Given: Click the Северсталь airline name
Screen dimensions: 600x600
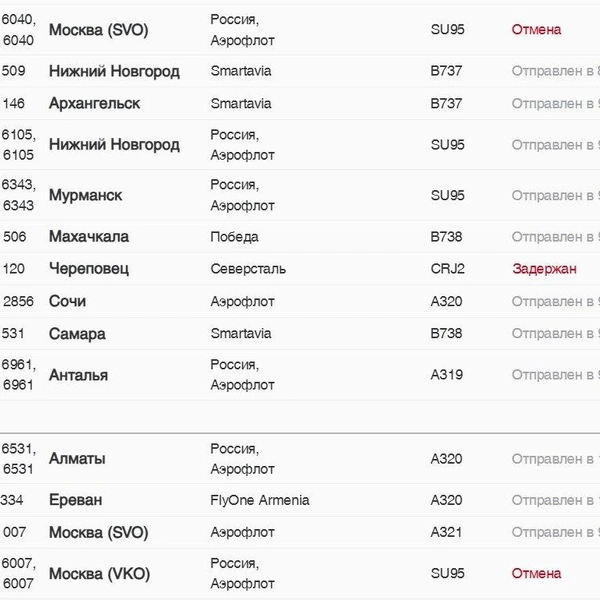Looking at the screenshot, I should pyautogui.click(x=248, y=269).
